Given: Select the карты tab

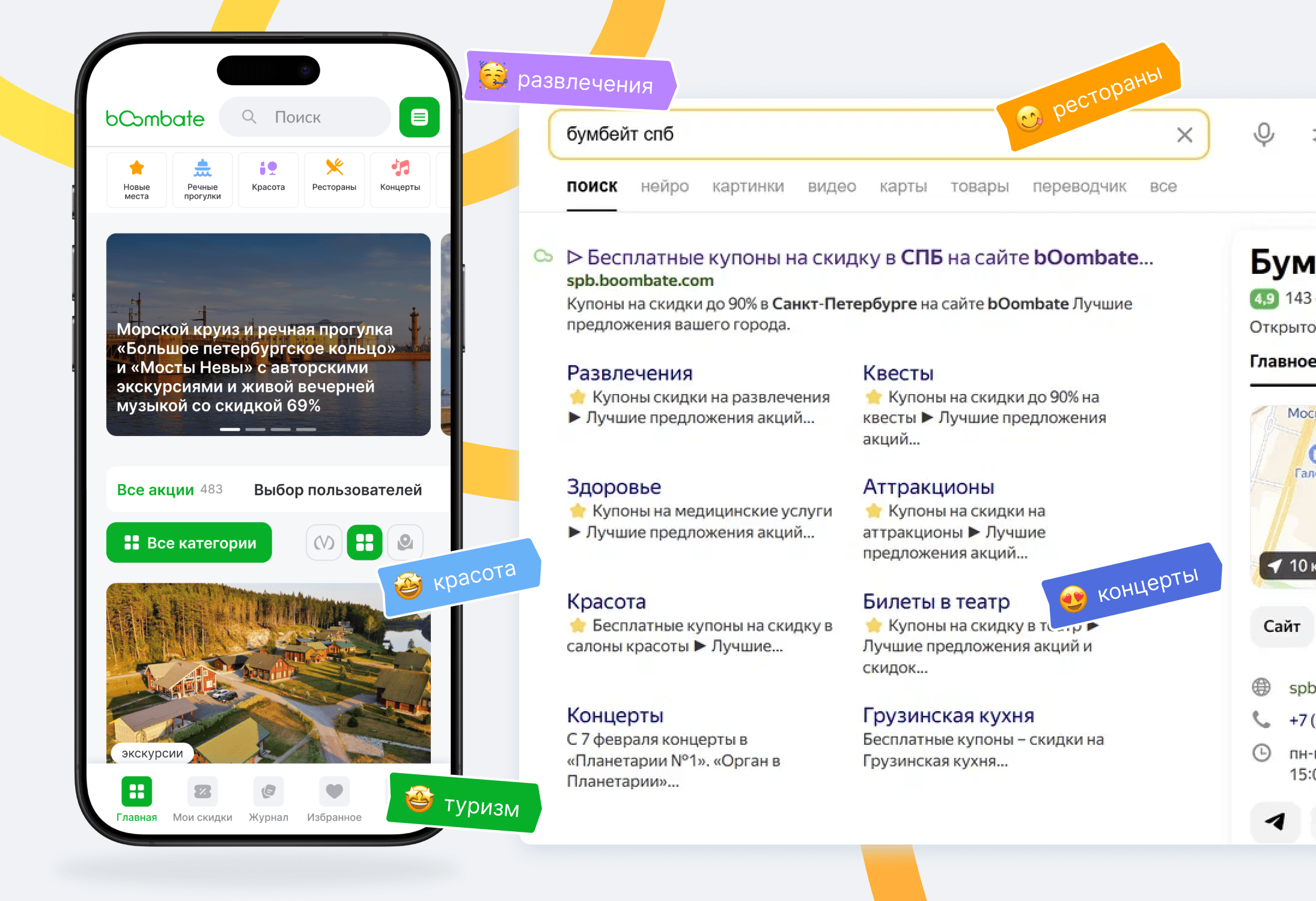Looking at the screenshot, I should [903, 187].
